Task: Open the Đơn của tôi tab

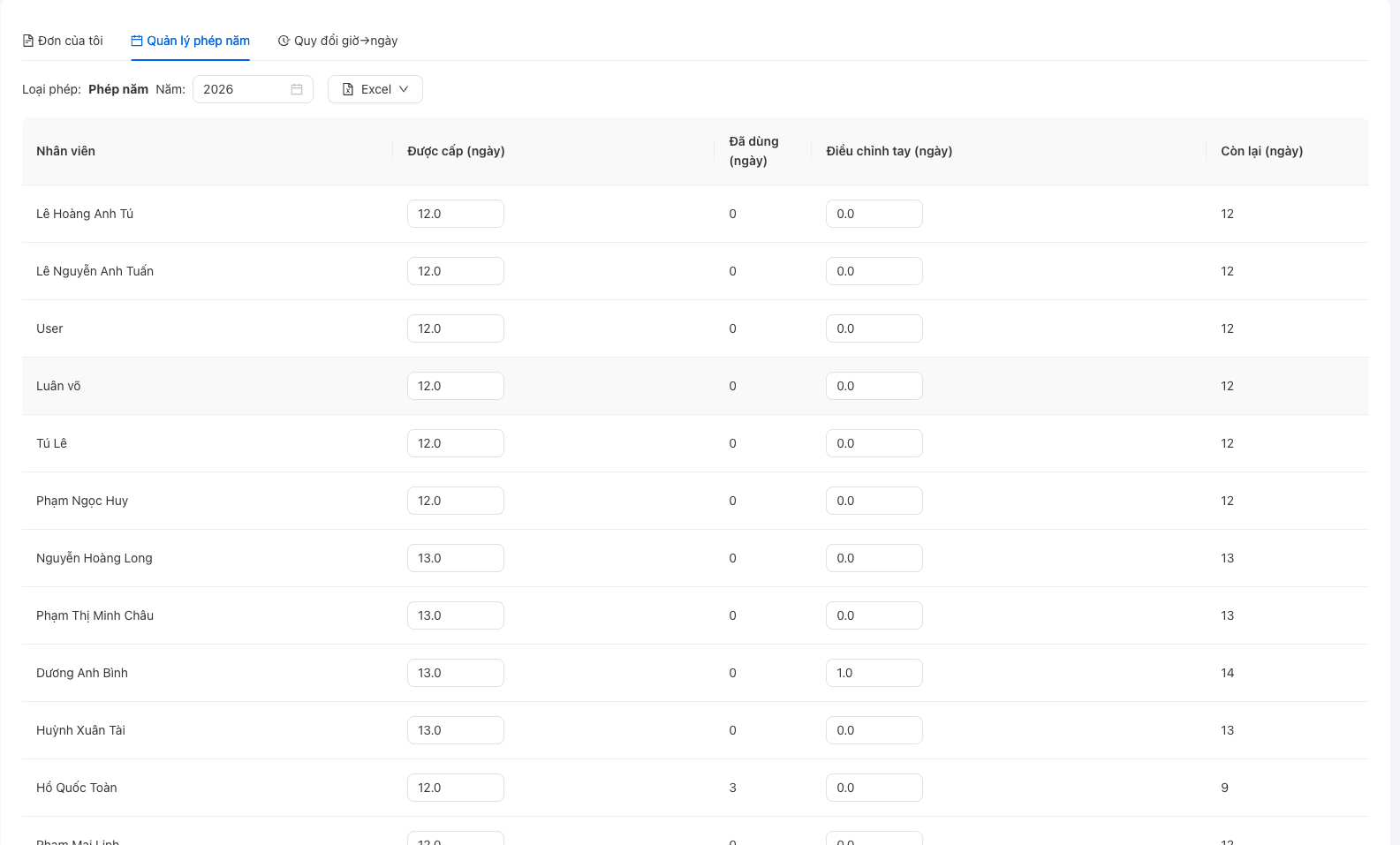Action: 63,41
